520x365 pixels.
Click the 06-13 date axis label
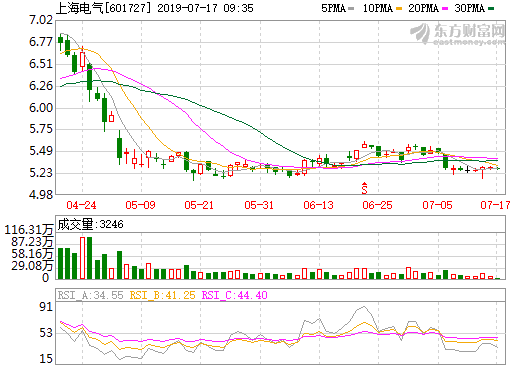point(318,205)
